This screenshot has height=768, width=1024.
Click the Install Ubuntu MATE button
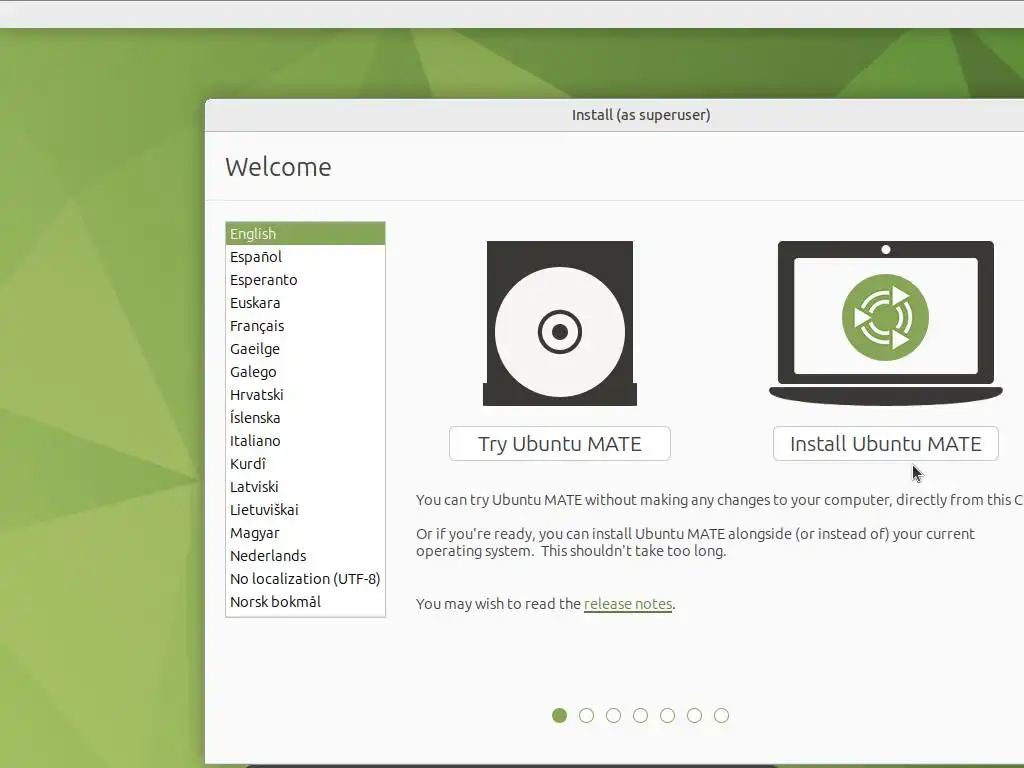click(886, 443)
